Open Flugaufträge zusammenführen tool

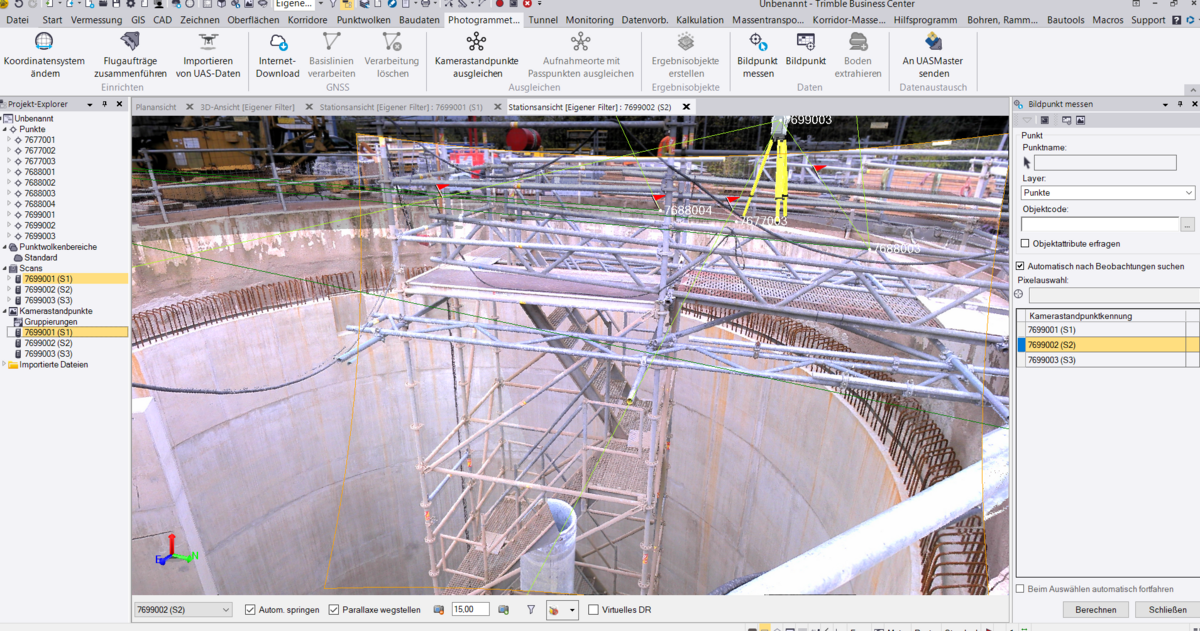click(x=130, y=55)
